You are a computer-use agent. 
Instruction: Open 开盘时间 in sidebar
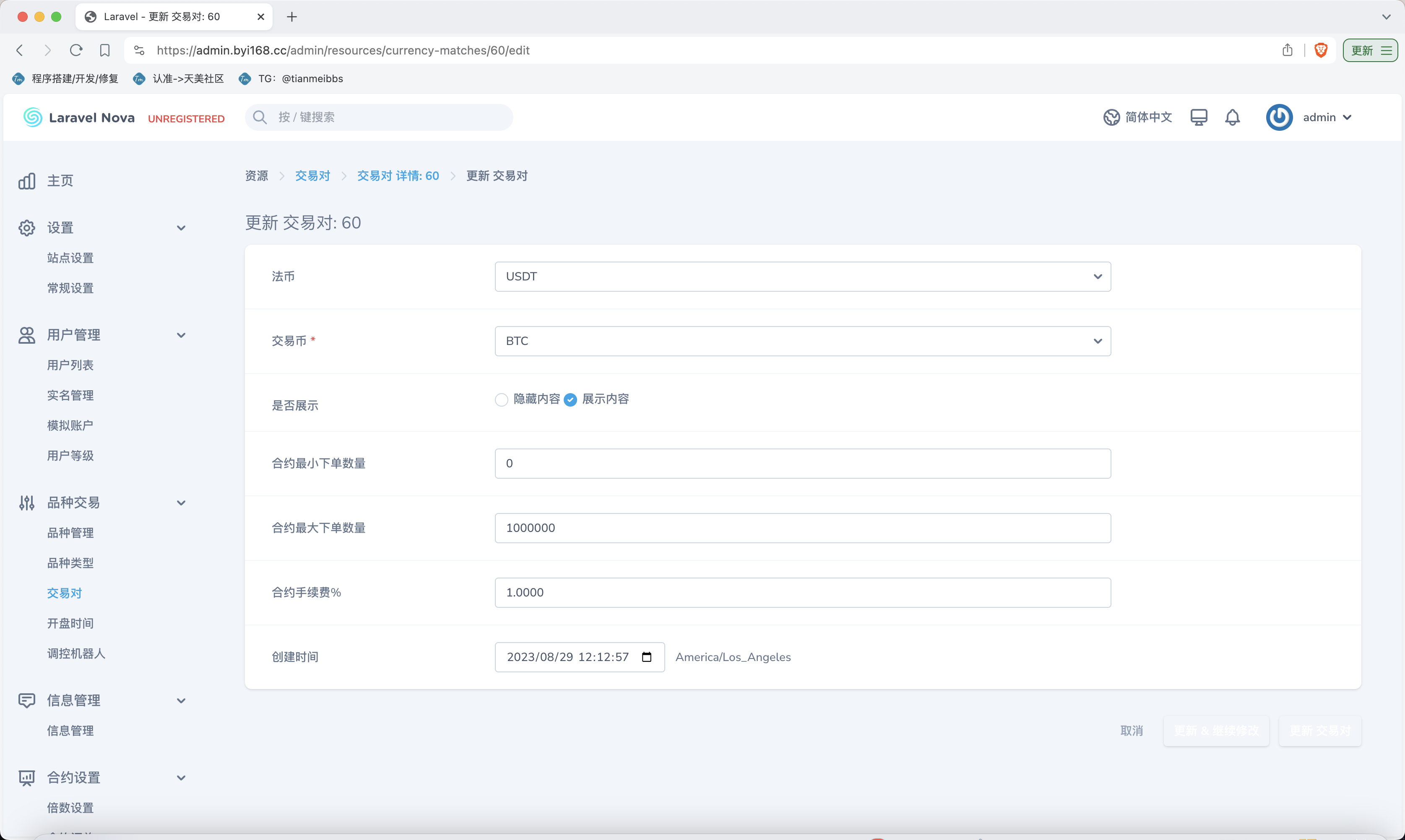[70, 623]
